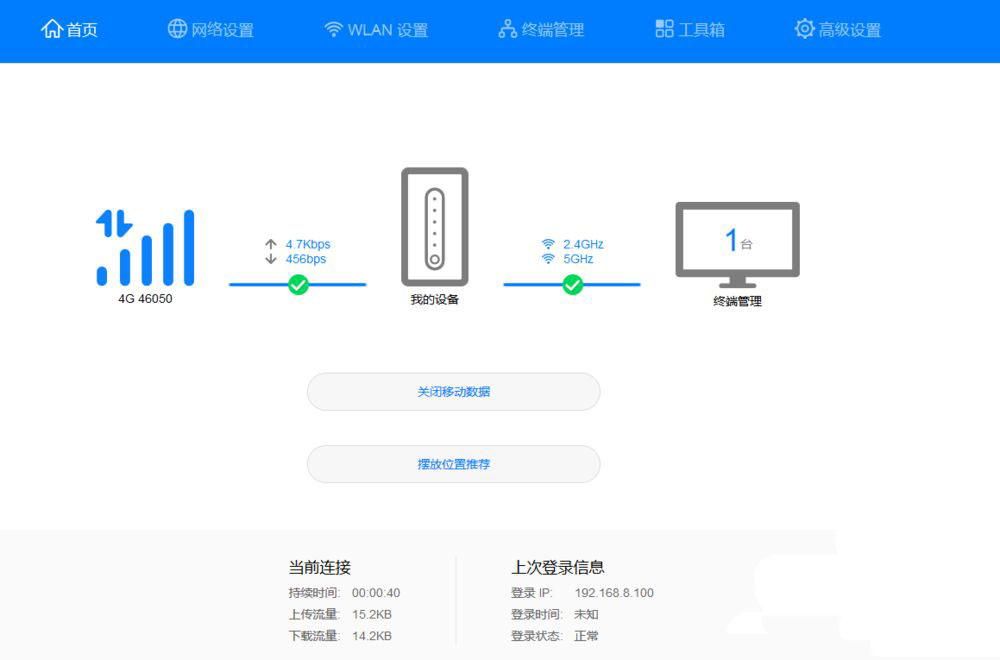This screenshot has height=660, width=1000.
Task: Click the upload arrow next to 4.7Kbps
Action: click(271, 244)
